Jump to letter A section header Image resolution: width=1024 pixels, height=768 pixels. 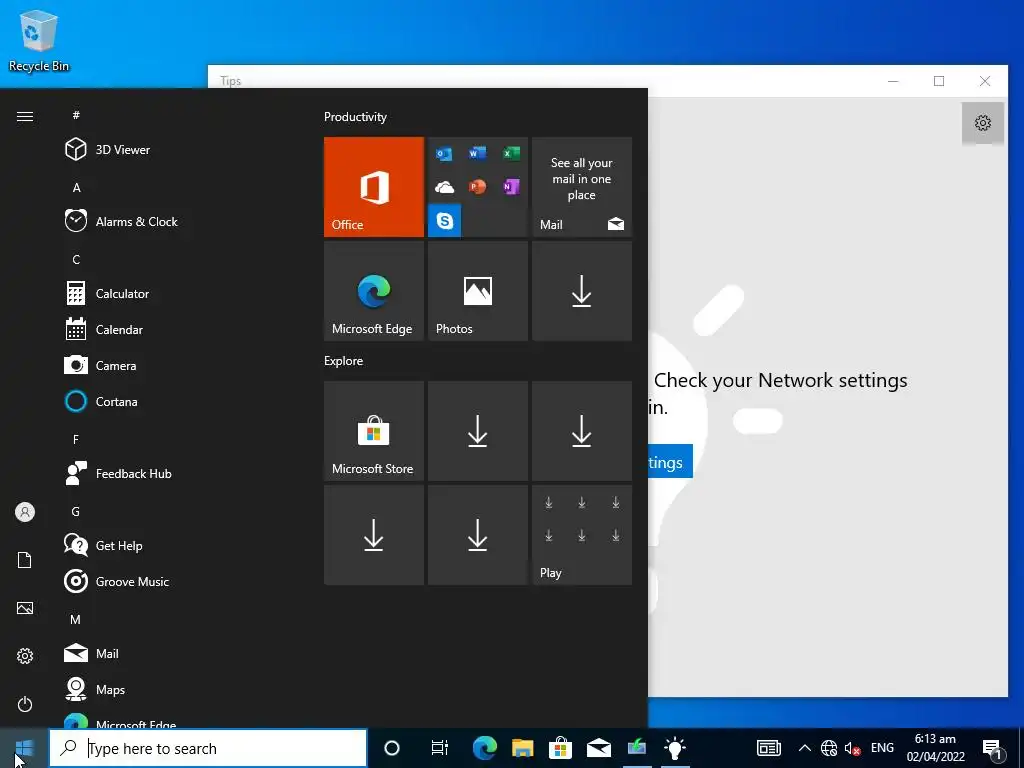76,187
